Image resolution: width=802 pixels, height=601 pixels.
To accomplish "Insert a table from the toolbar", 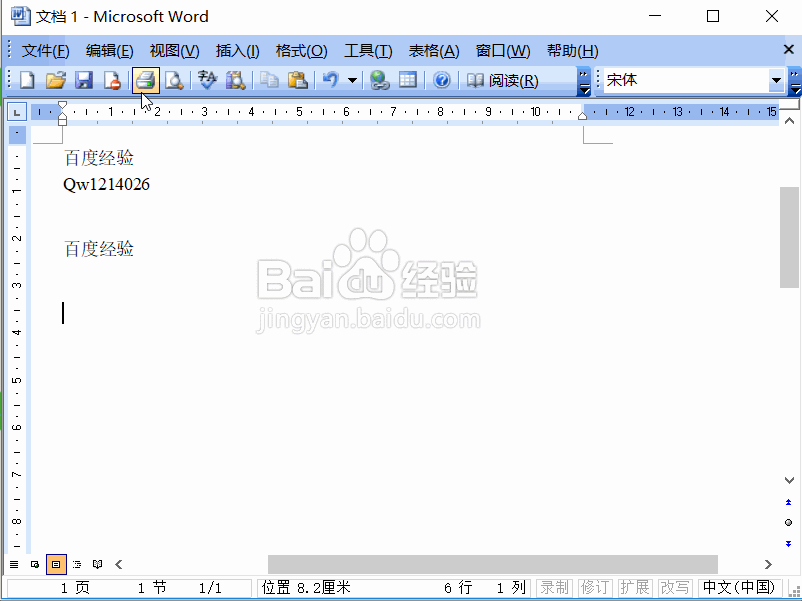I will pos(408,80).
